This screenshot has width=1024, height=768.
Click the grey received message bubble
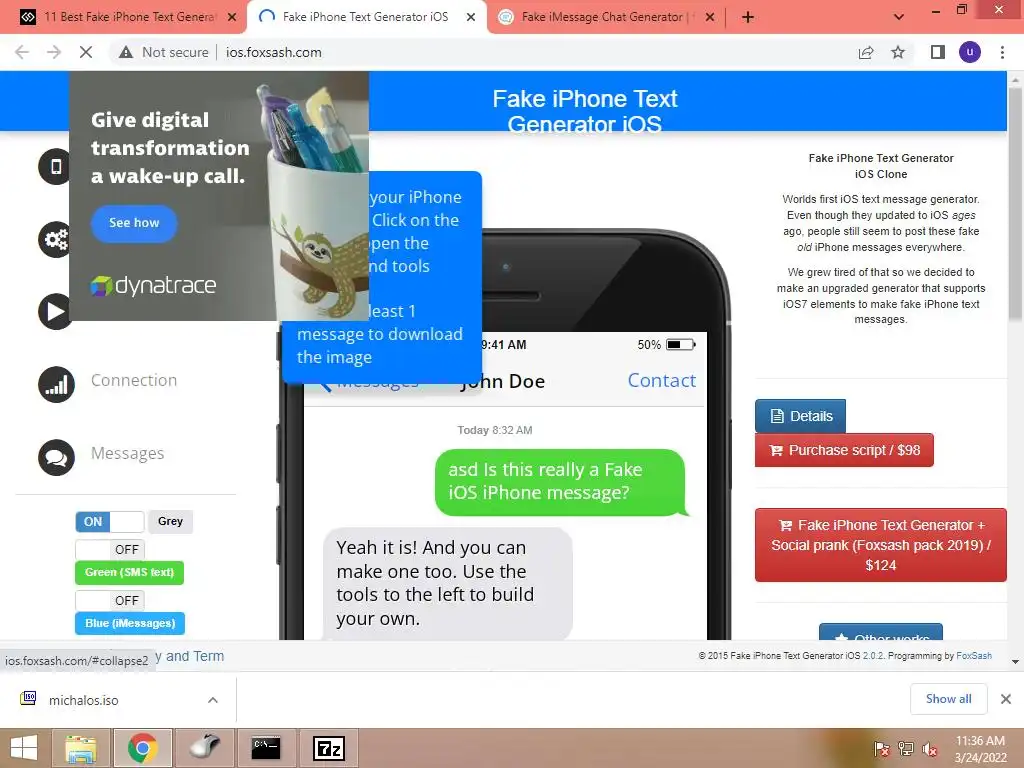click(448, 583)
